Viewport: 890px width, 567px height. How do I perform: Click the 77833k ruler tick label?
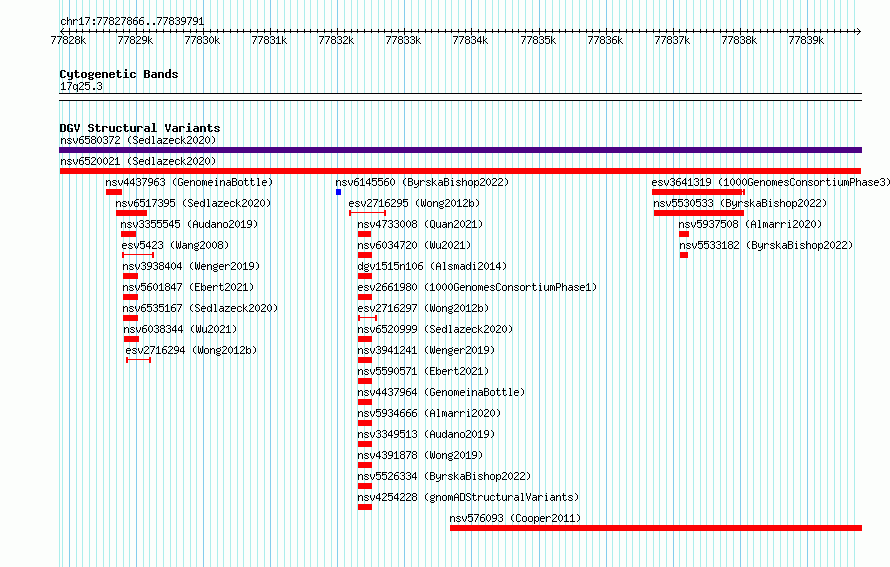(x=403, y=40)
